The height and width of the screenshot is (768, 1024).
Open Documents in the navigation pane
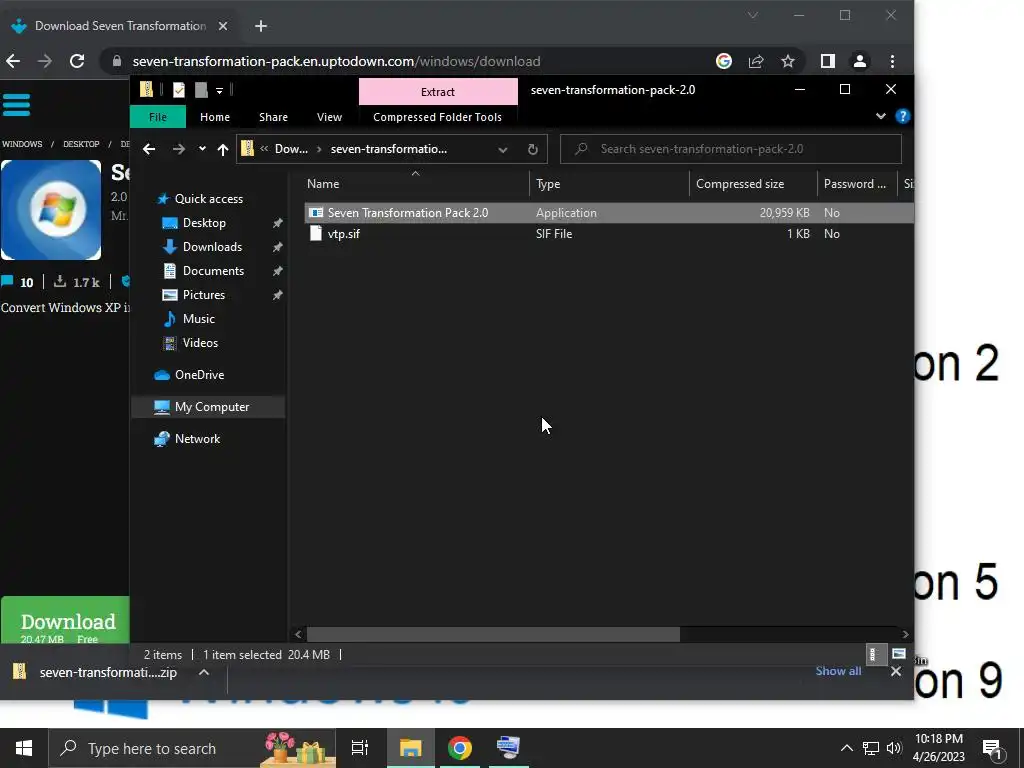pos(213,271)
